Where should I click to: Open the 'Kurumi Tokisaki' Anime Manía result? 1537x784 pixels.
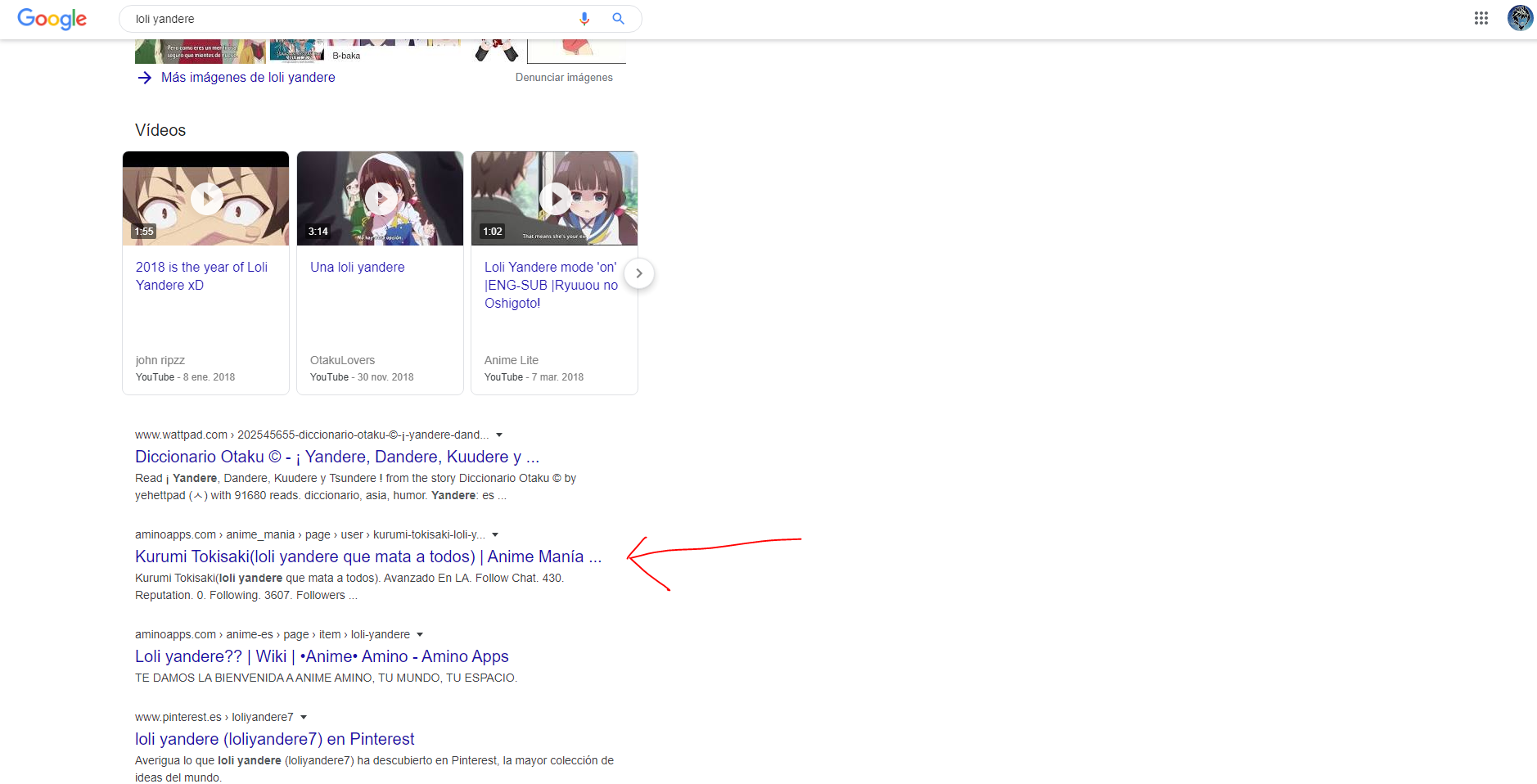368,556
